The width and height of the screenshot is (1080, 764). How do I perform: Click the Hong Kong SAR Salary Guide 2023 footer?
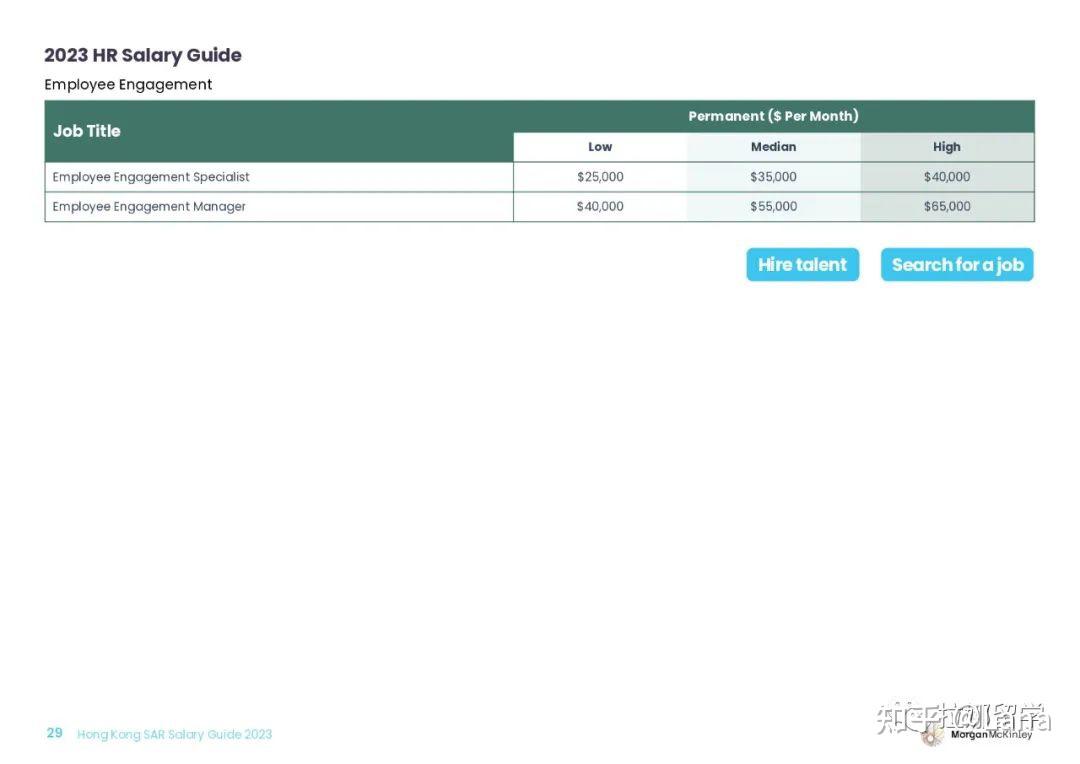(x=174, y=734)
